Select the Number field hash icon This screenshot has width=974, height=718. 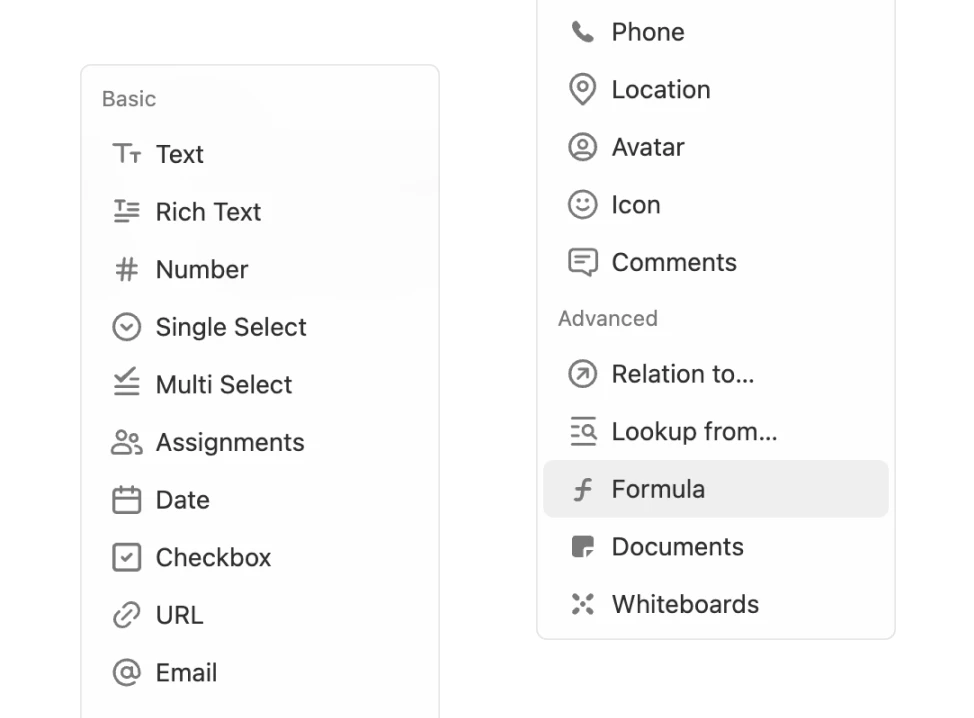click(x=126, y=269)
